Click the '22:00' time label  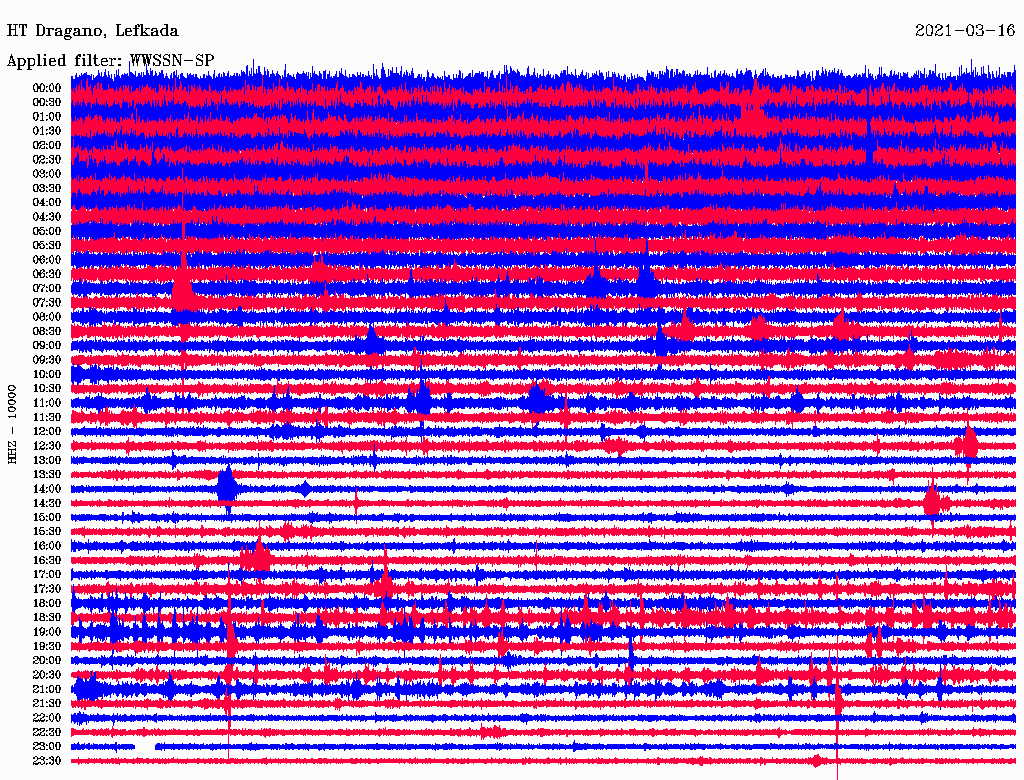coord(47,718)
